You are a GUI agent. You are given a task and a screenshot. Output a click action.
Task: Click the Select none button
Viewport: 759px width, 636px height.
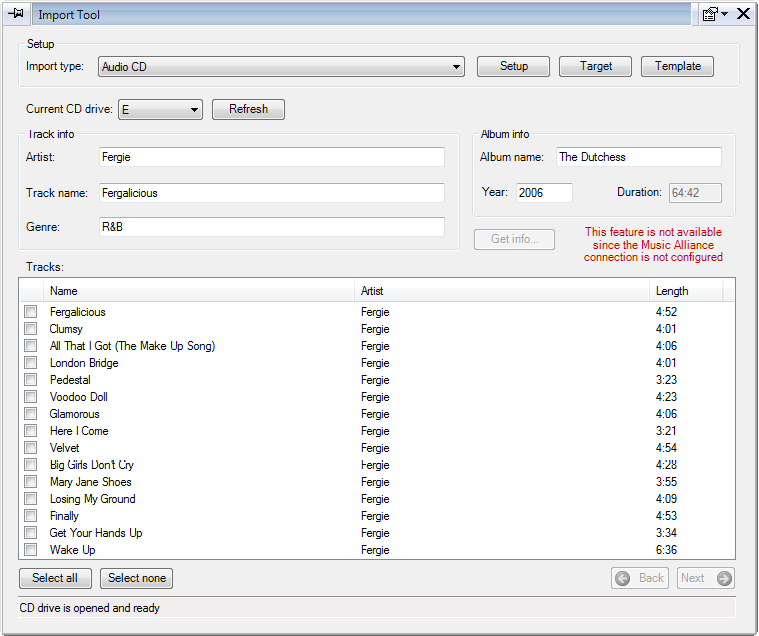coord(137,578)
